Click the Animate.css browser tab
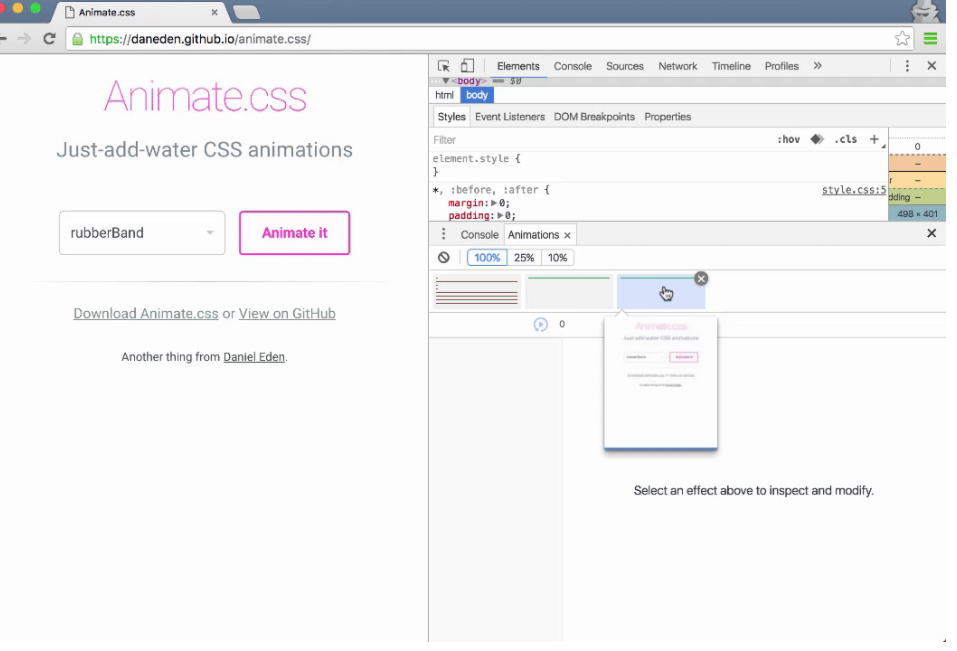This screenshot has width=957, height=651. click(x=140, y=12)
